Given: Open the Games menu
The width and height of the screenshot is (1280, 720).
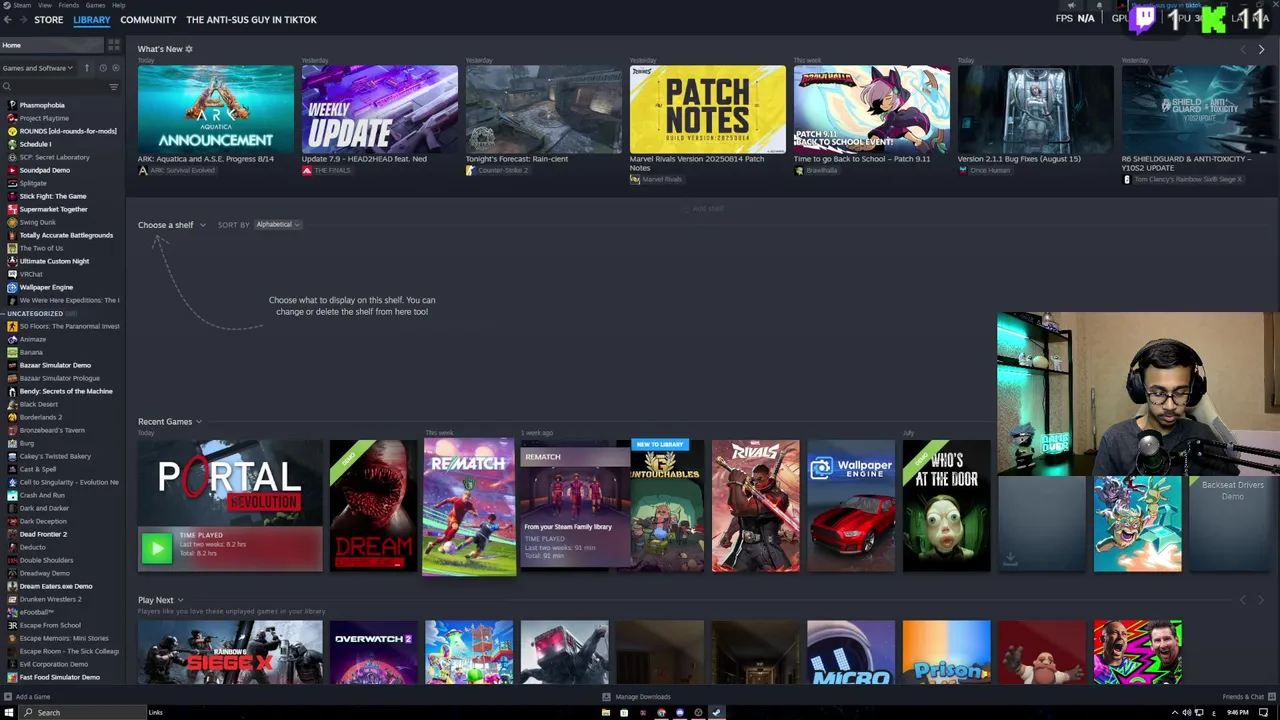Looking at the screenshot, I should (x=96, y=5).
